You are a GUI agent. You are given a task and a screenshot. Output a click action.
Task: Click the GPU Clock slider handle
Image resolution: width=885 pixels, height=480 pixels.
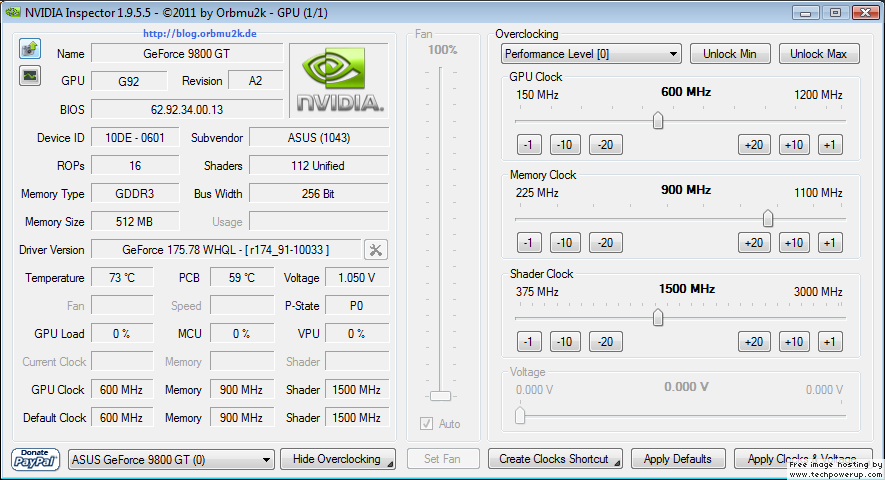pyautogui.click(x=658, y=120)
